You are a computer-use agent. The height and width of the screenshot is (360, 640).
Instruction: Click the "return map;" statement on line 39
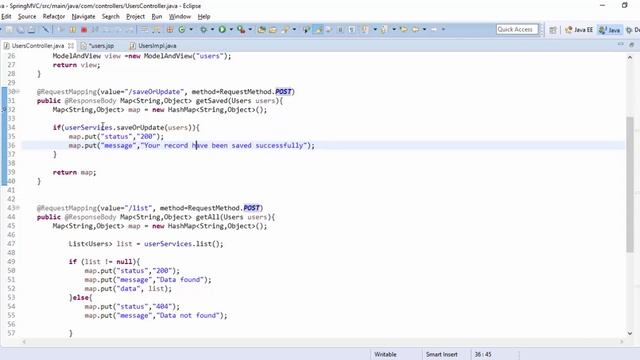pos(74,172)
